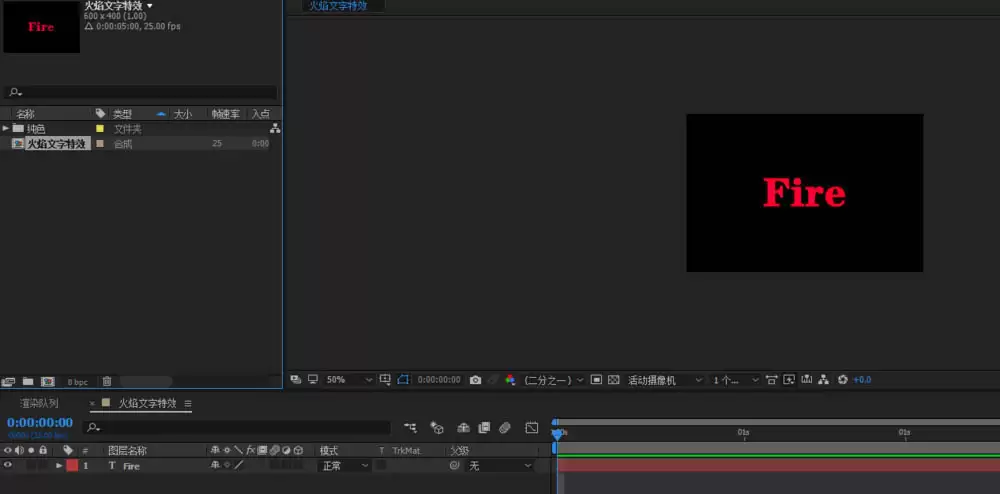Open the composition mini-flowchart icon in timeline
Viewport: 1000px width, 494px height.
coord(410,428)
